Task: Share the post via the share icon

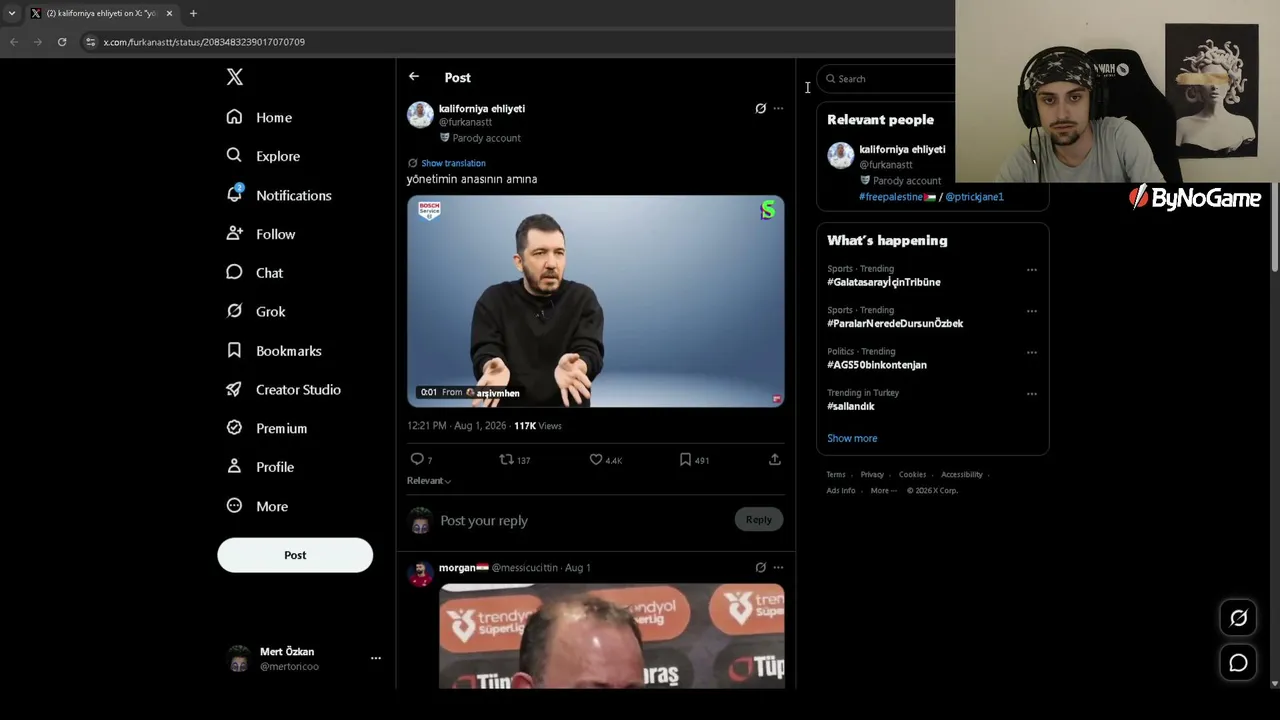Action: click(775, 459)
